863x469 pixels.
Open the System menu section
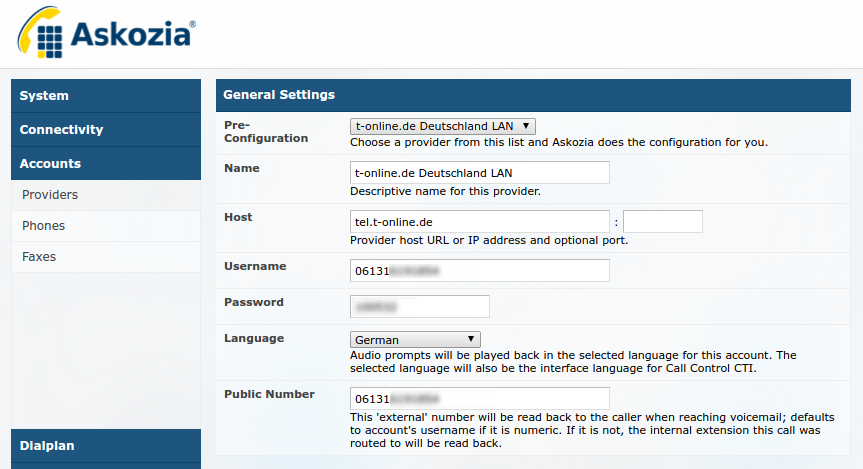click(x=106, y=96)
